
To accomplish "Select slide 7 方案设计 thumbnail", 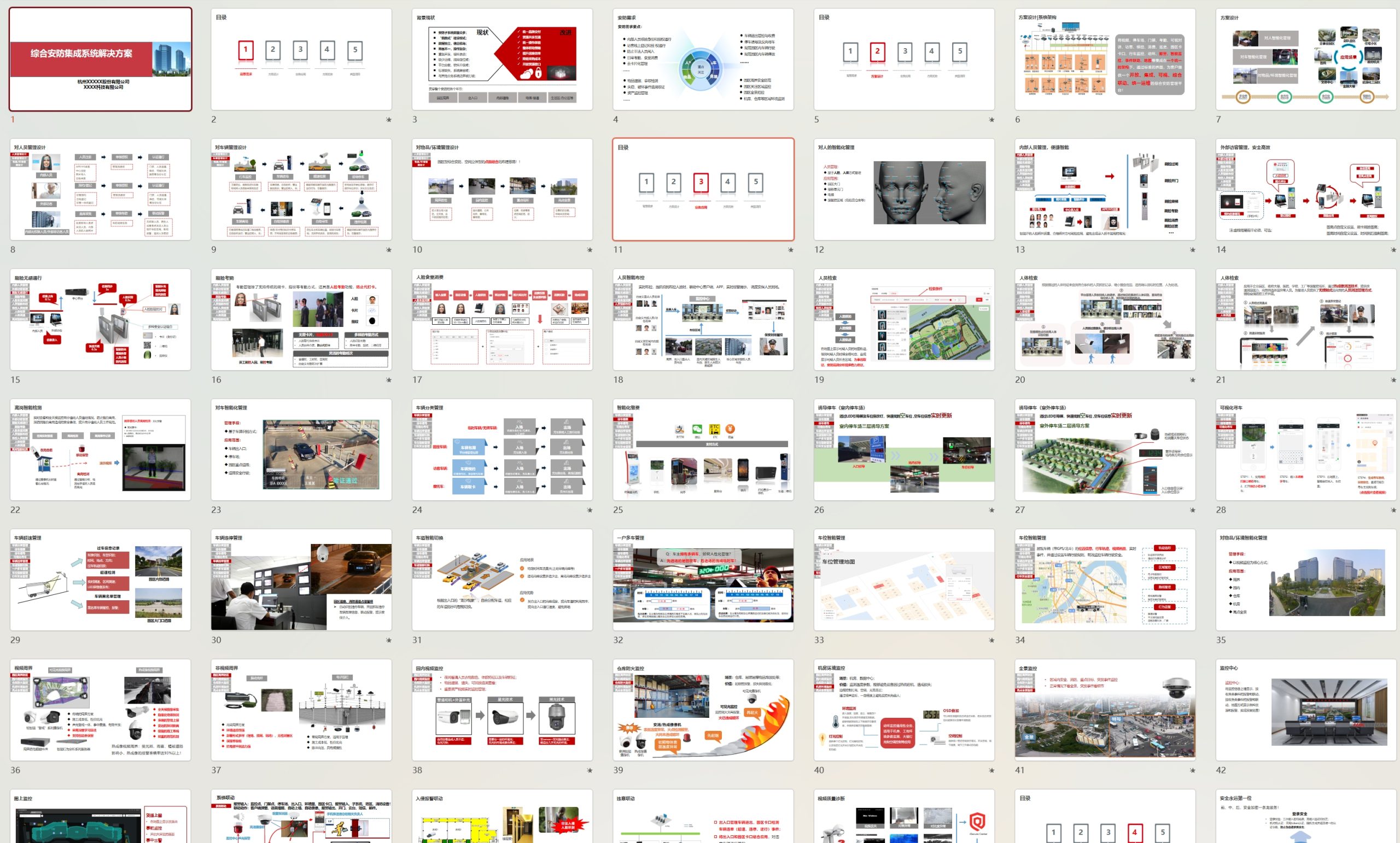I will point(1306,59).
